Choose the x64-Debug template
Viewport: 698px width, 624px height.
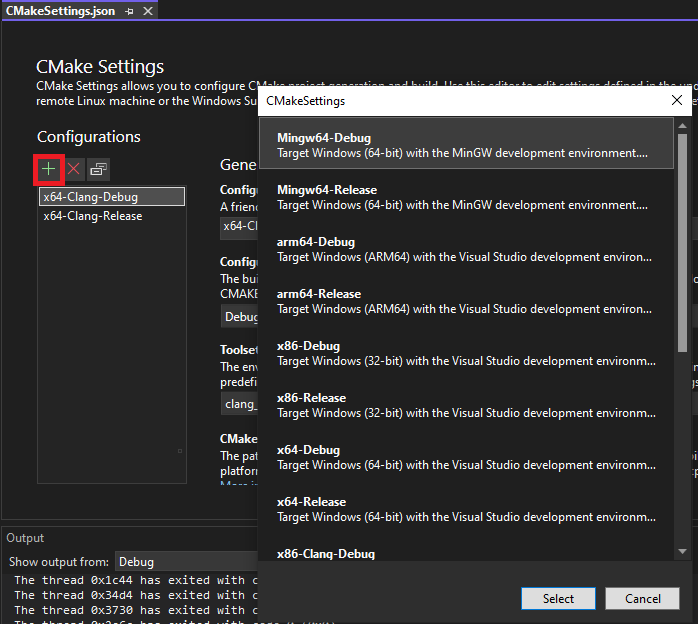tap(466, 458)
